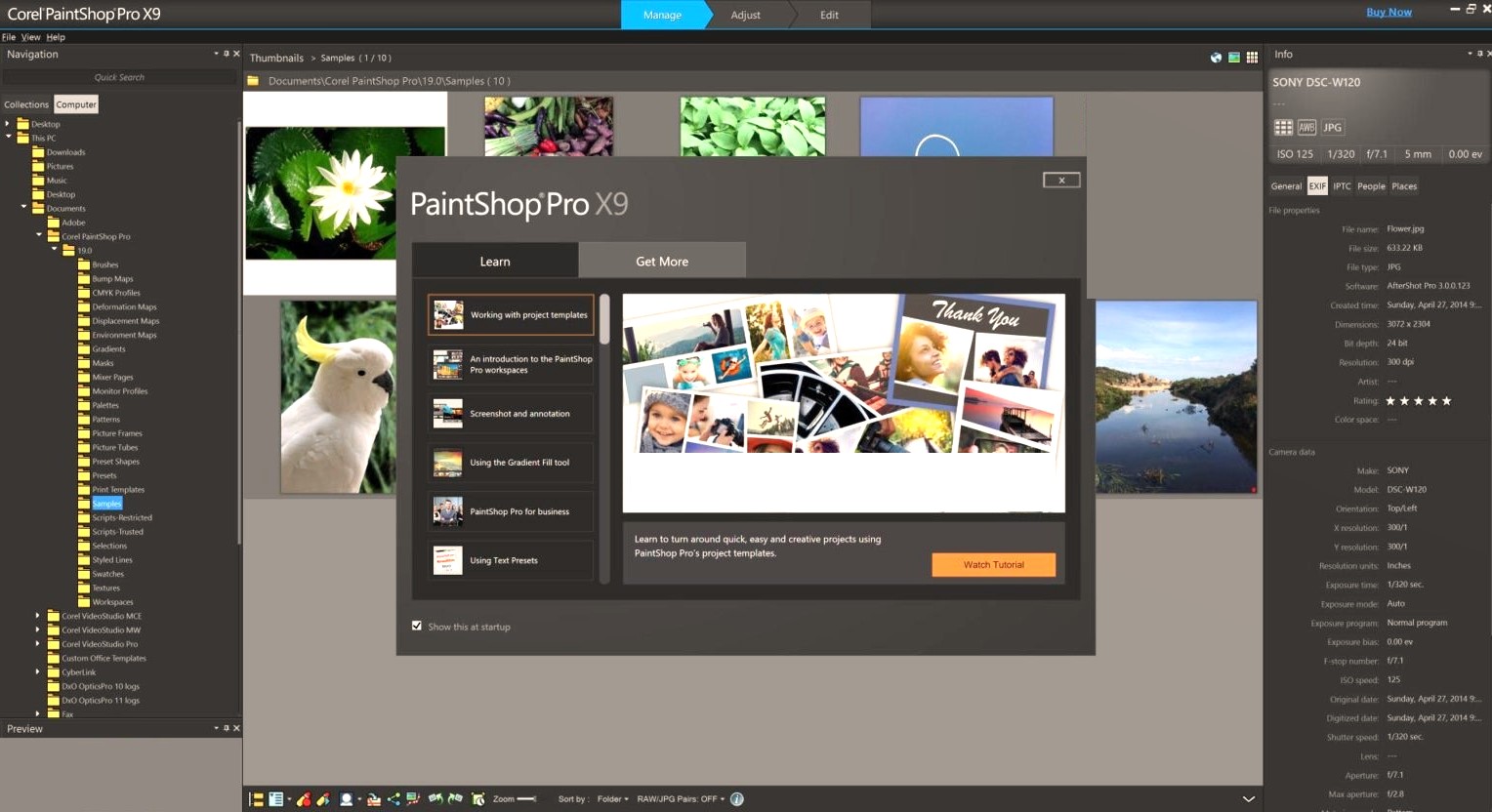Image resolution: width=1492 pixels, height=812 pixels.
Task: Switch to Preview mode picture icon
Action: pos(1234,58)
